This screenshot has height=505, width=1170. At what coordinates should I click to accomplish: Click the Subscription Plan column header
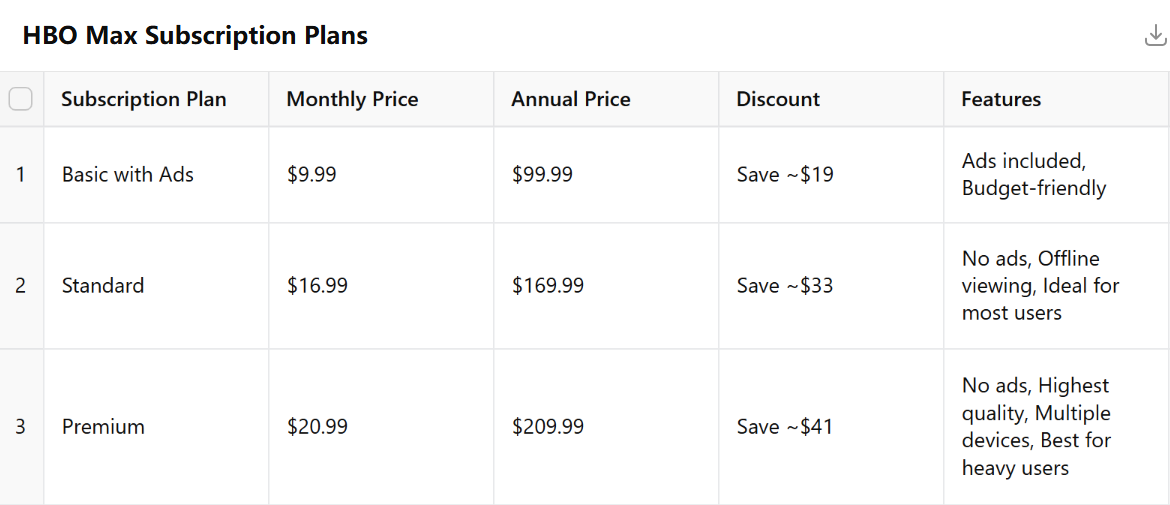[144, 99]
